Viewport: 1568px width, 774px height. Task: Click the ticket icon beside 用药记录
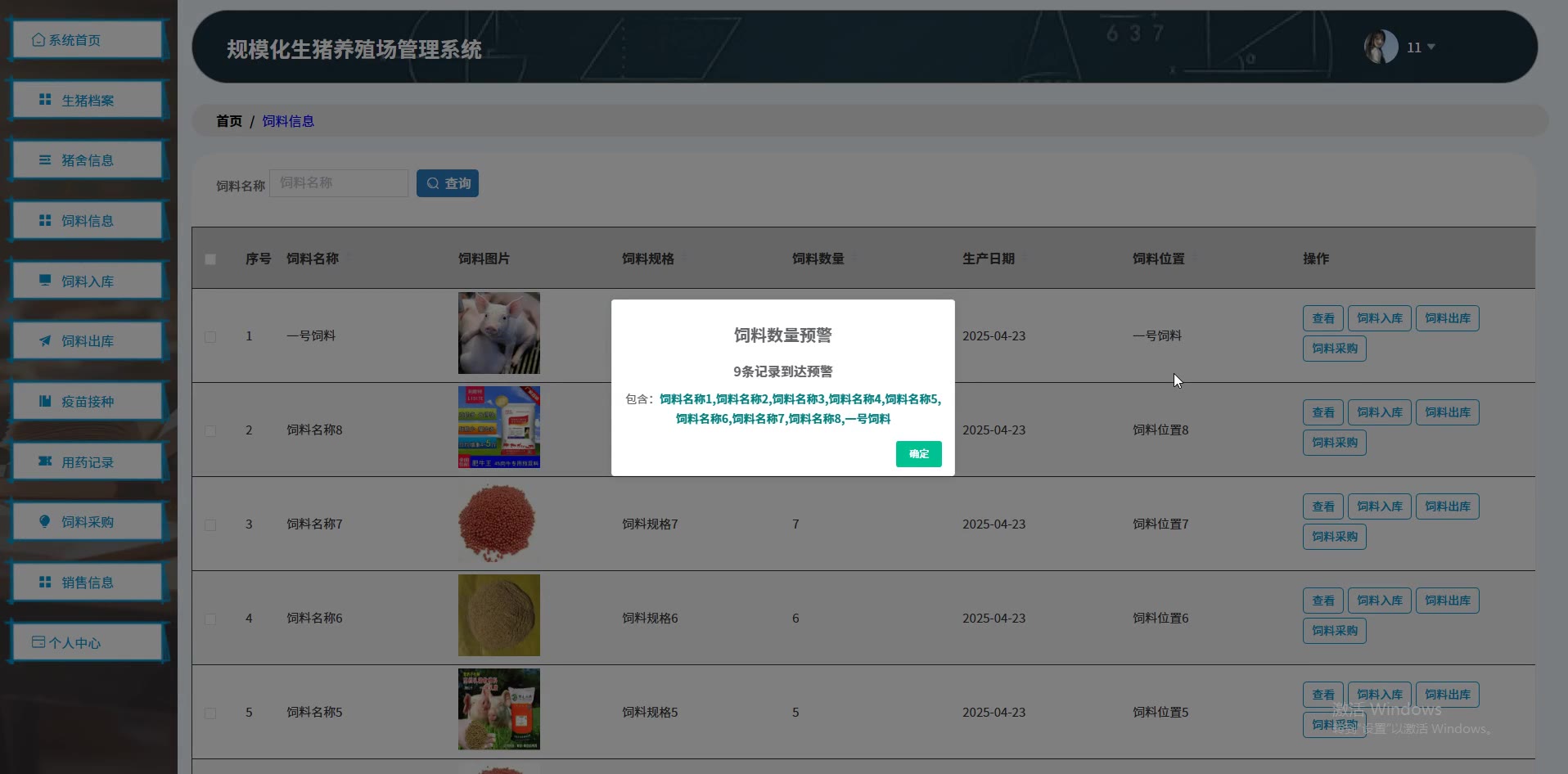pyautogui.click(x=45, y=461)
